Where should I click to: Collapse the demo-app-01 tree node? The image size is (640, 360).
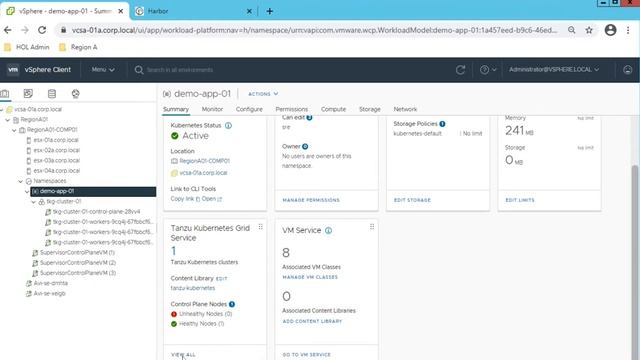point(27,191)
